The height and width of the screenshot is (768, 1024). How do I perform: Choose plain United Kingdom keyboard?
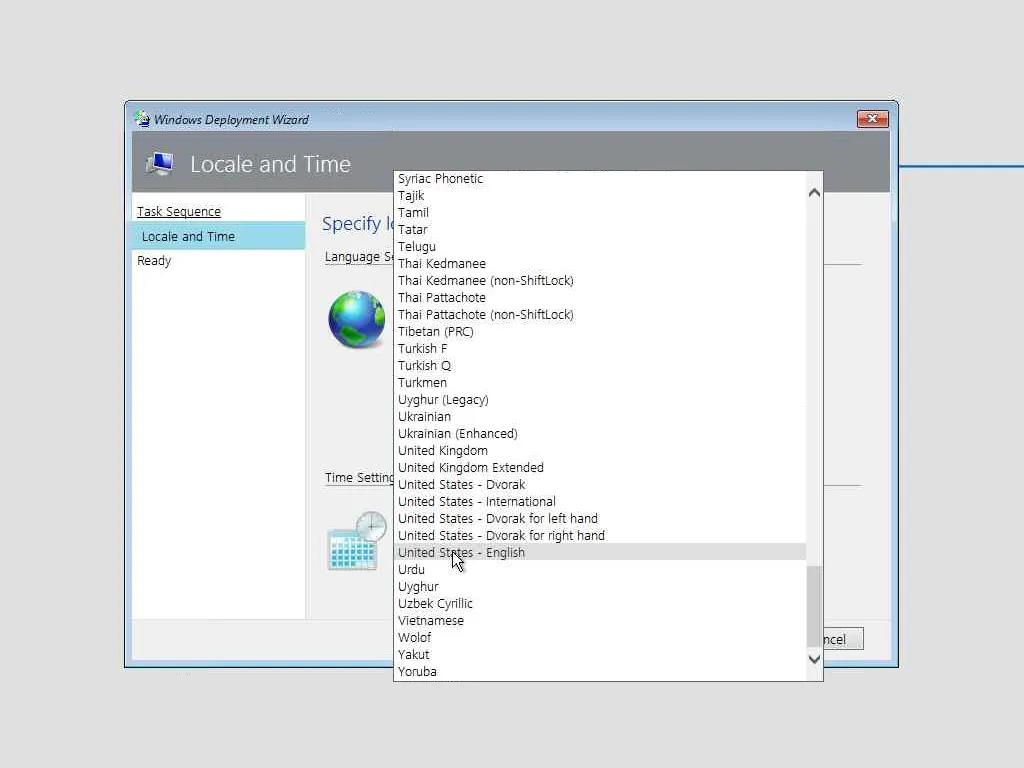tap(600, 451)
